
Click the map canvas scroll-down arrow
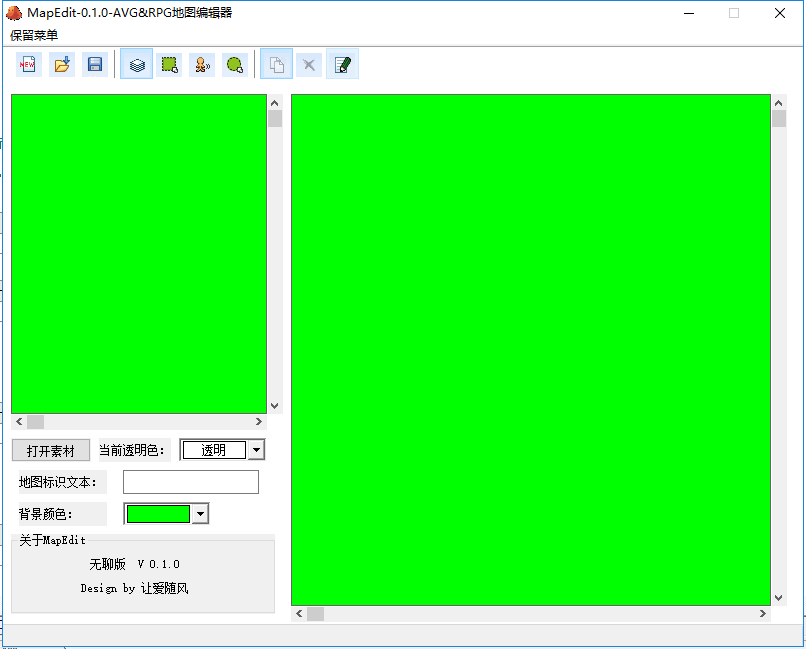pyautogui.click(x=779, y=597)
